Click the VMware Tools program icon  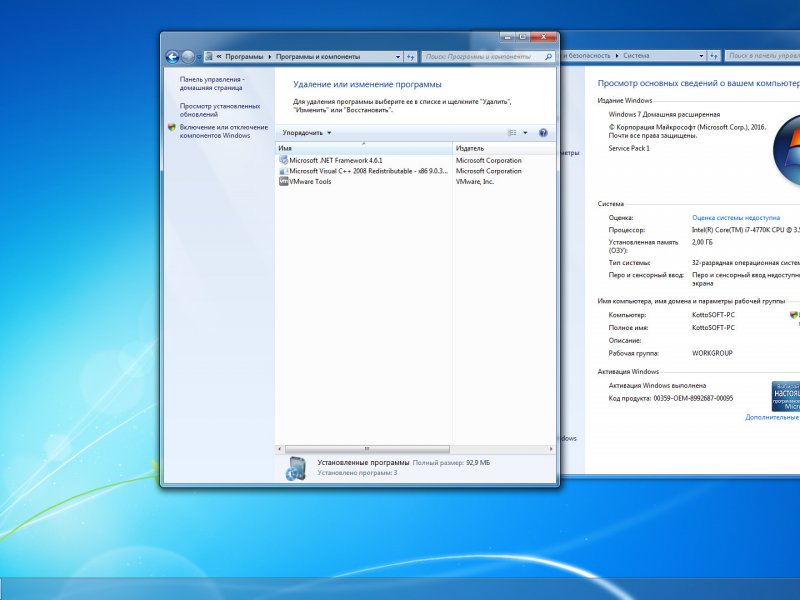point(283,181)
